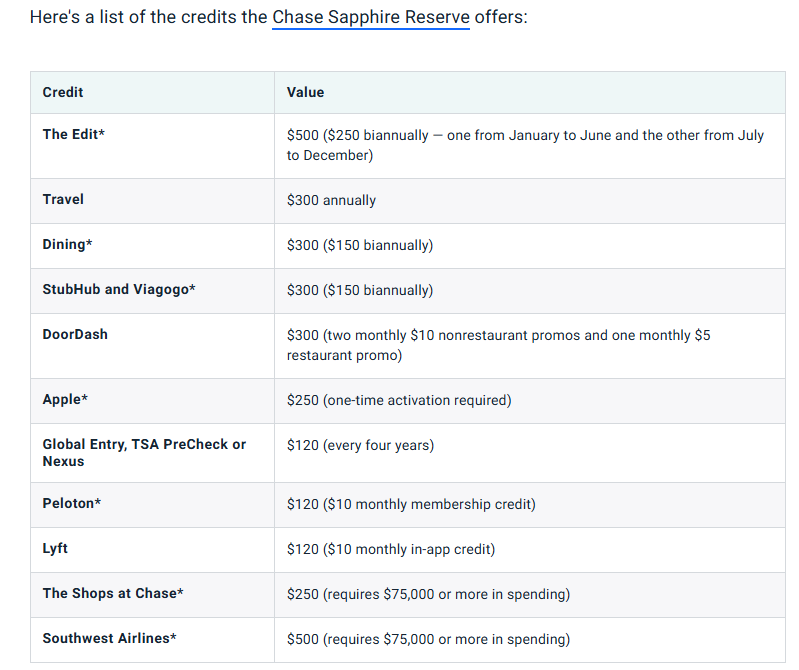The height and width of the screenshot is (670, 799).
Task: Select the $10 monthly in-app credit value
Action: 390,549
